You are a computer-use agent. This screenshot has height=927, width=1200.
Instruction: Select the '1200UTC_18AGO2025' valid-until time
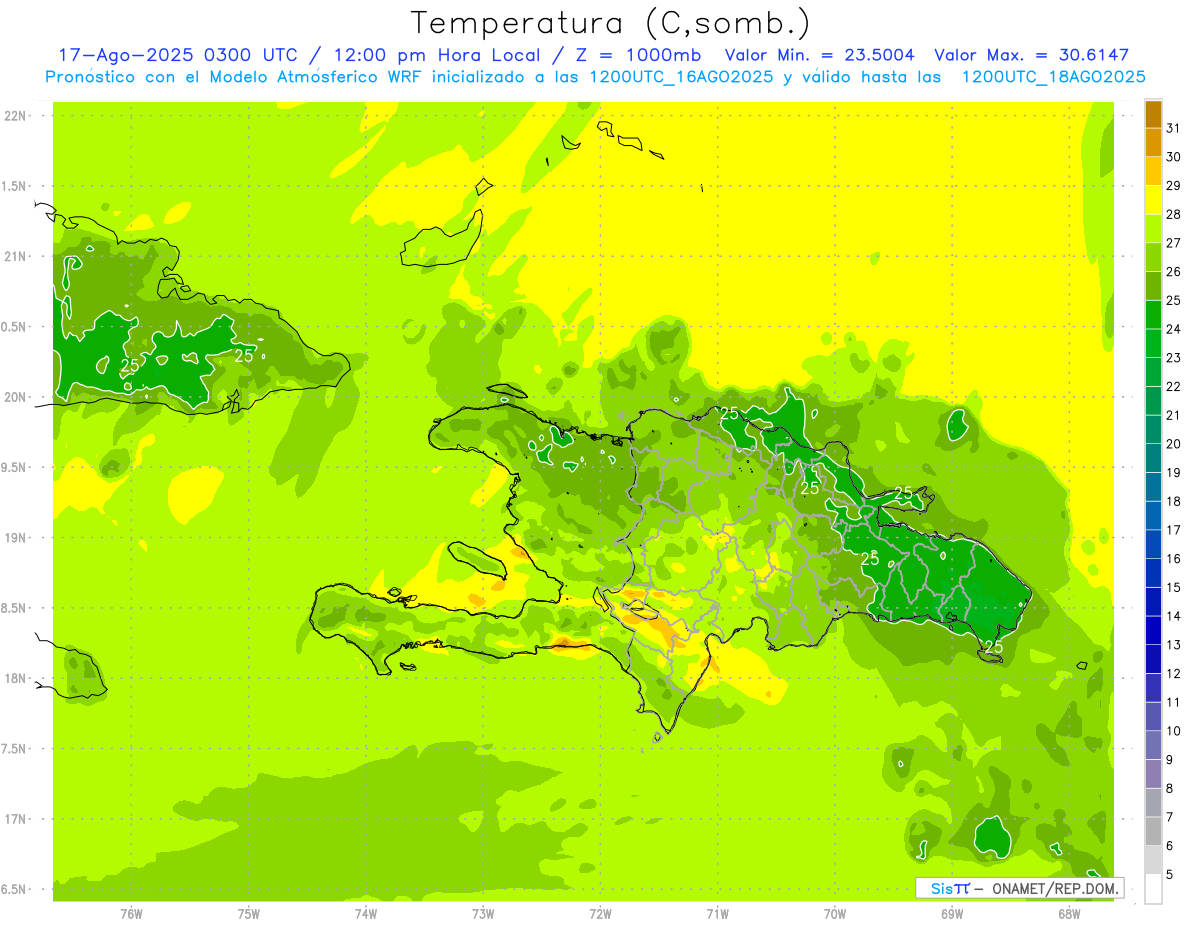point(1052,77)
